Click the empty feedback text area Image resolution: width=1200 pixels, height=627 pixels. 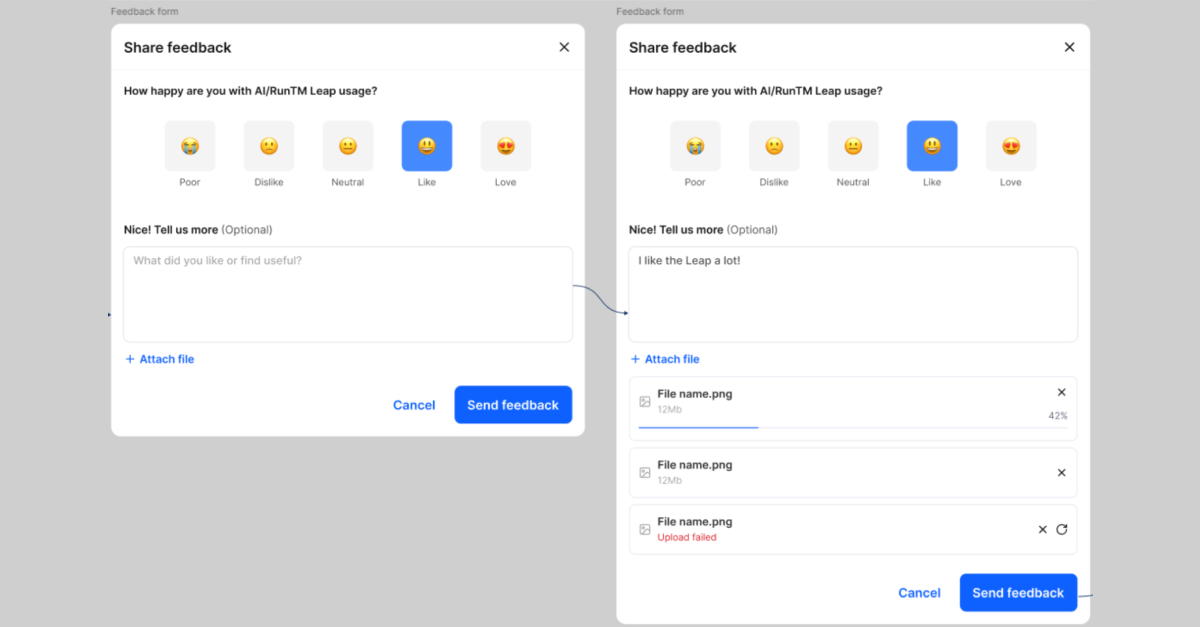tap(348, 295)
